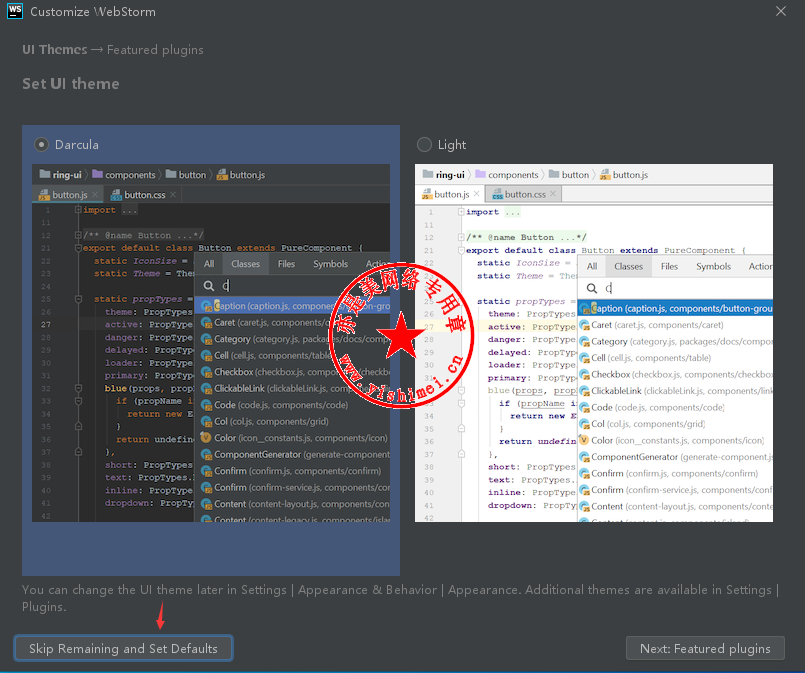Click components folder icon in Light preview
805x673 pixels.
point(481,175)
